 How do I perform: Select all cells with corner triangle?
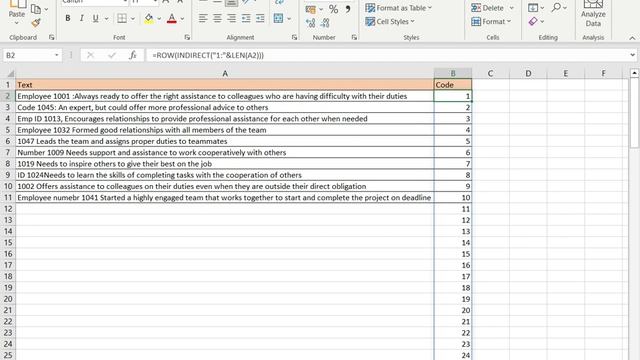(11, 74)
